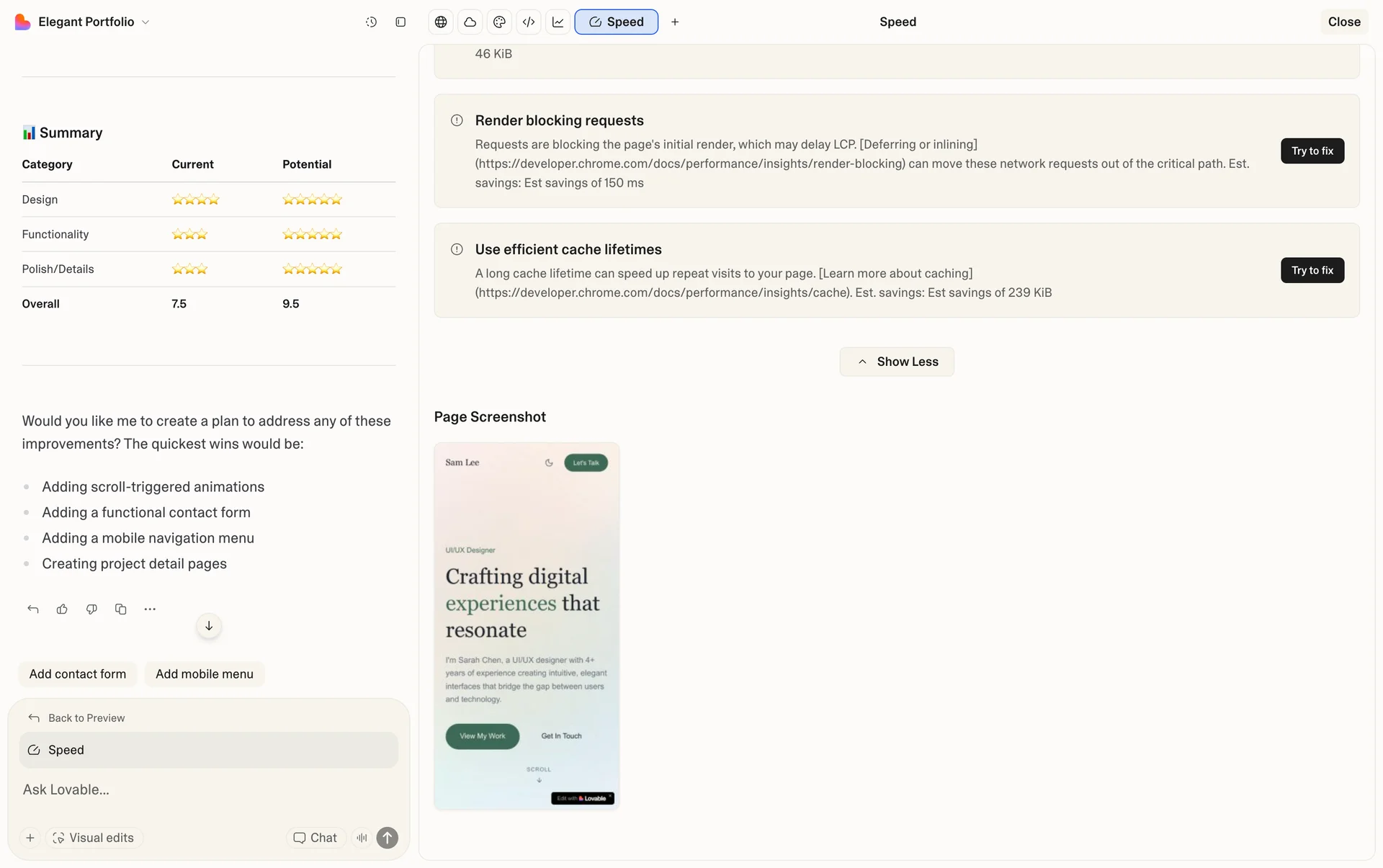Add new tab with plus button
This screenshot has height=868, width=1383.
coord(675,22)
